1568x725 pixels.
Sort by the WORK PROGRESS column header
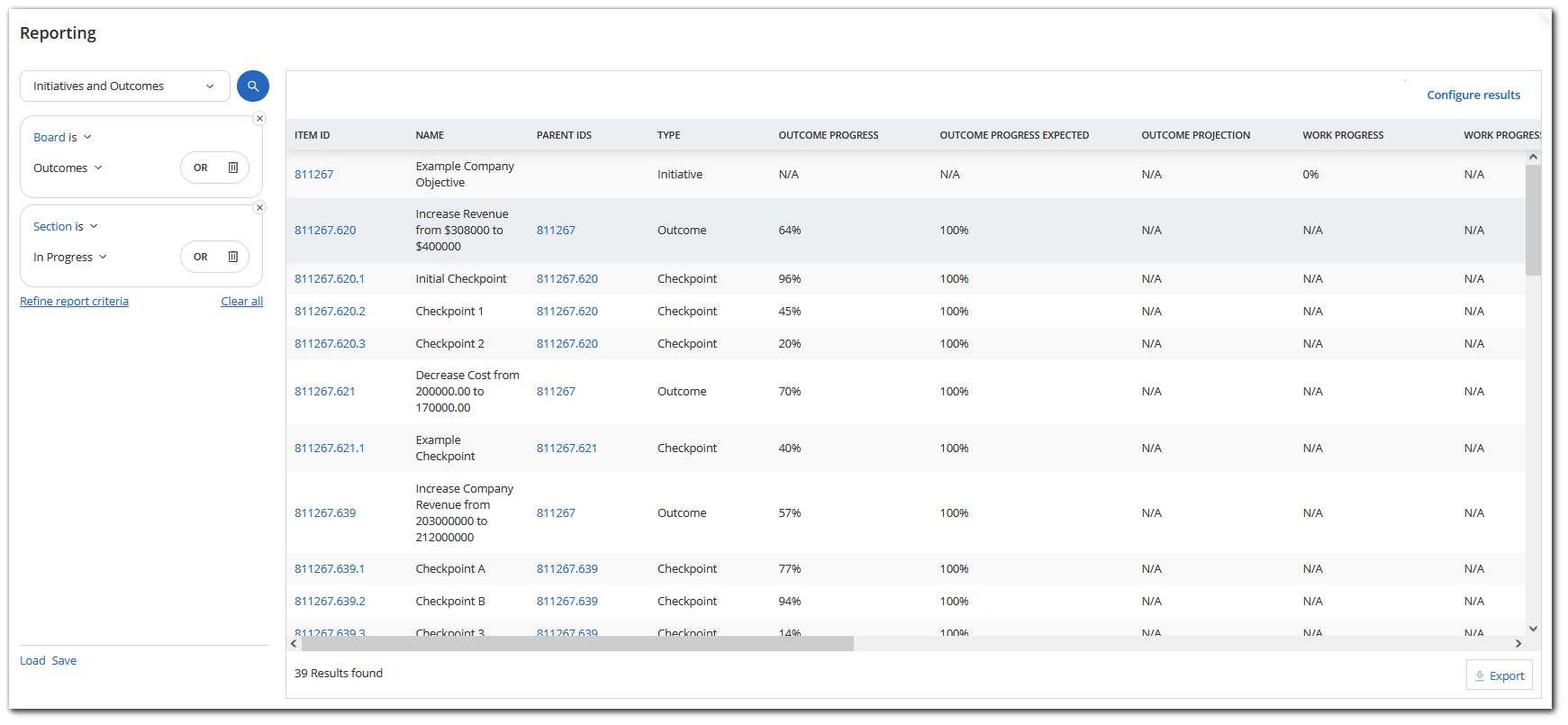point(1343,135)
